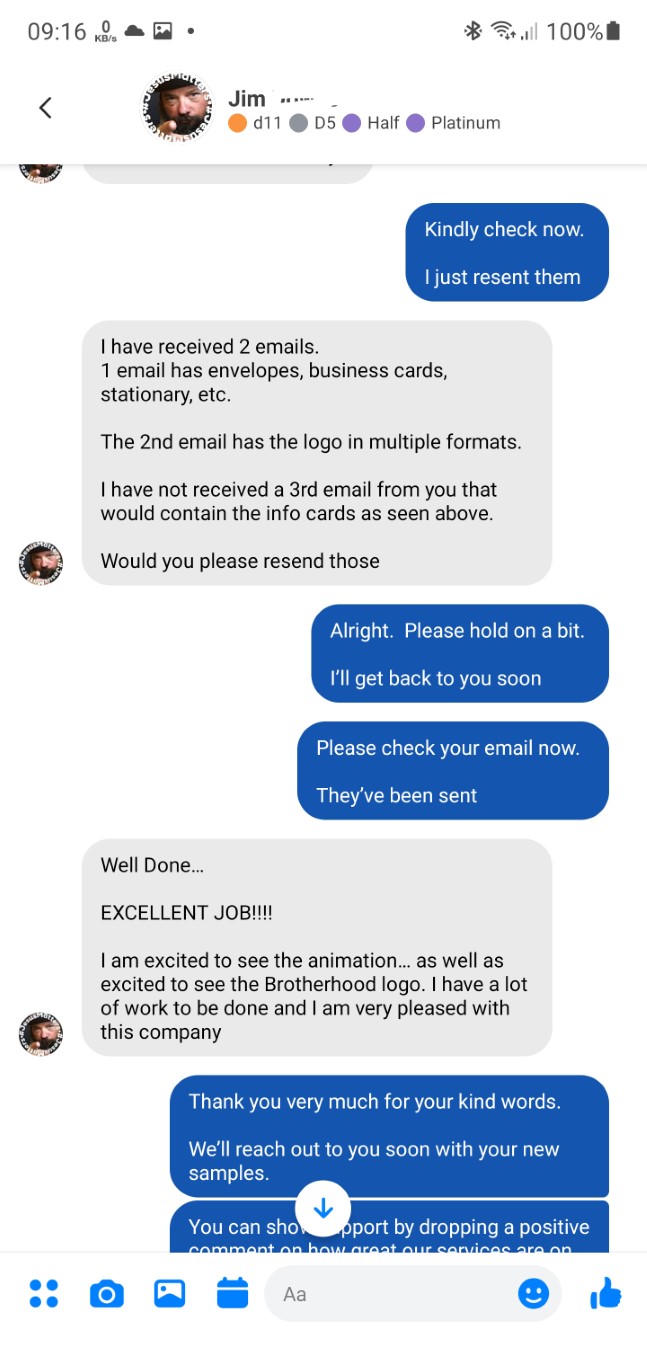Screen dimensions: 647x1366
Task: Open the photo gallery icon
Action: point(169,1293)
